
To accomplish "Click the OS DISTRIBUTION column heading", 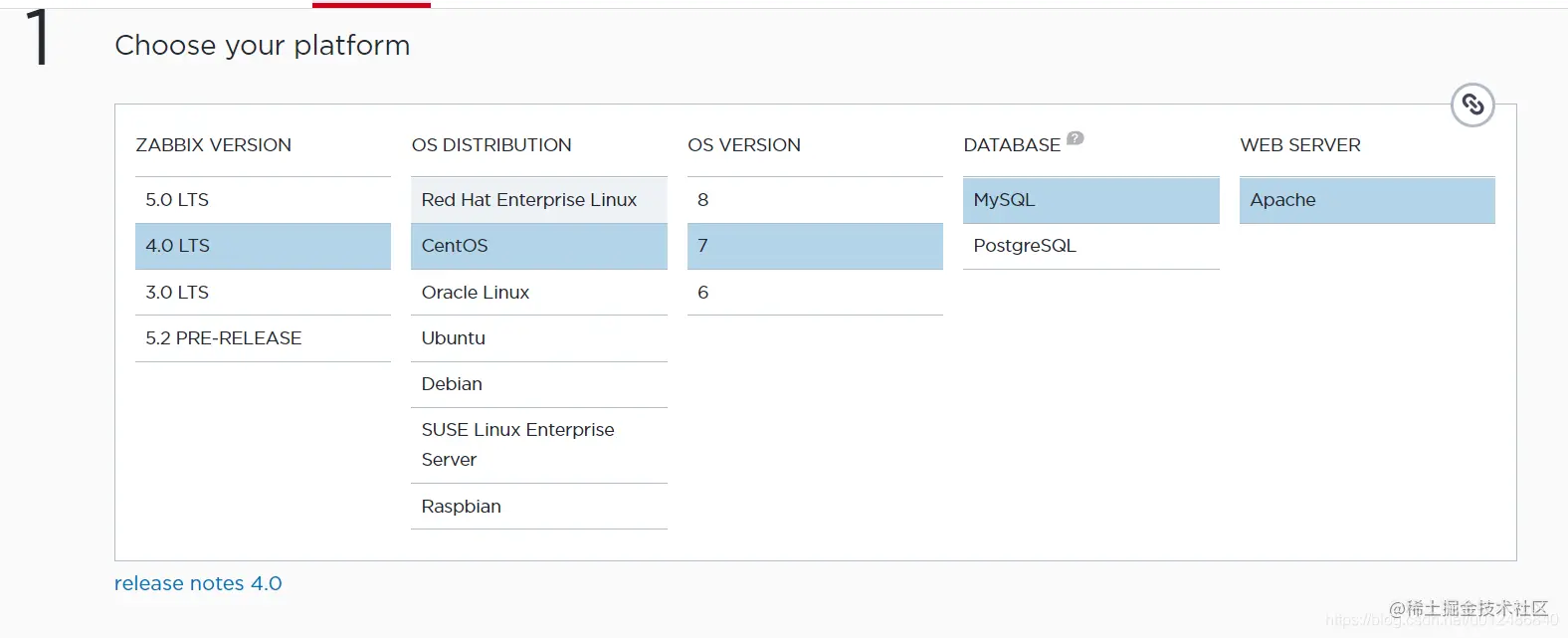I will click(x=491, y=145).
